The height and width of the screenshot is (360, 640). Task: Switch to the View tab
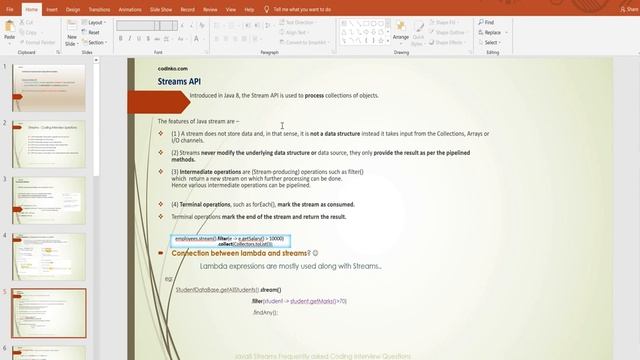tap(231, 9)
